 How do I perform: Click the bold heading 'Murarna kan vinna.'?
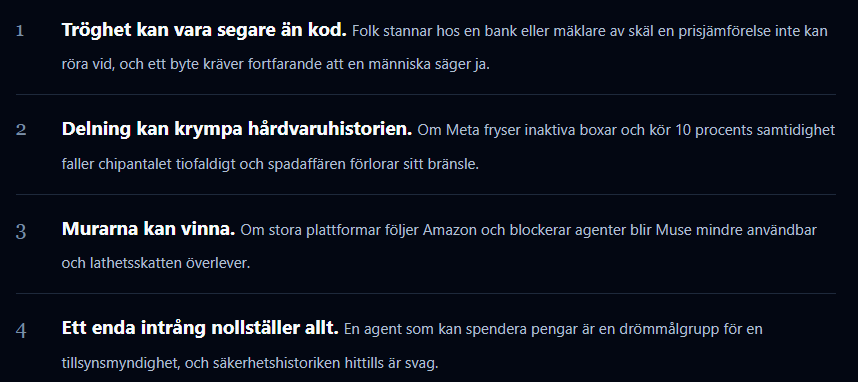coord(148,229)
